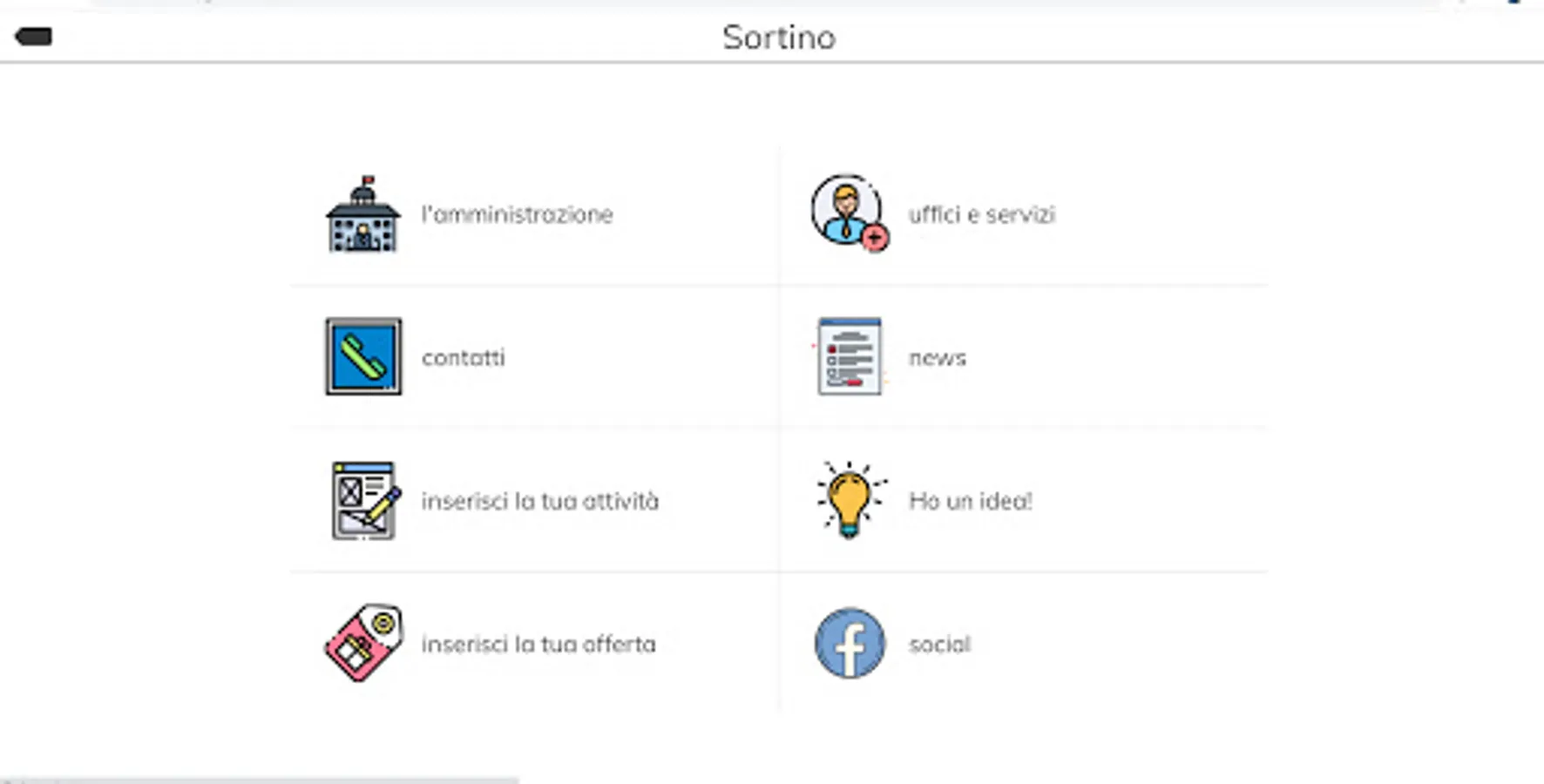Click the "social" text label
The image size is (1544, 784).
click(x=938, y=644)
